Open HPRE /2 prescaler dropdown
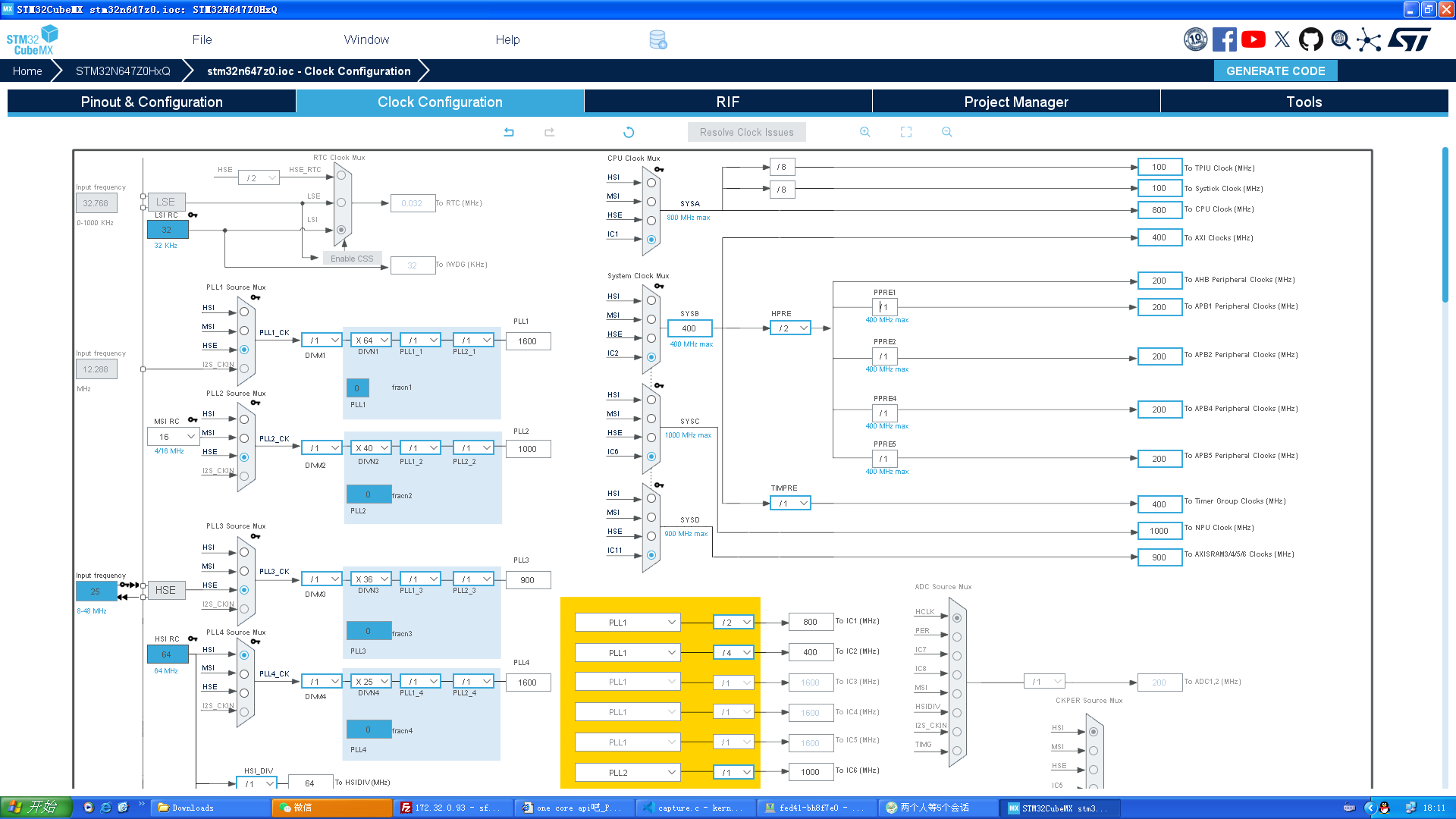1456x819 pixels. tap(790, 328)
